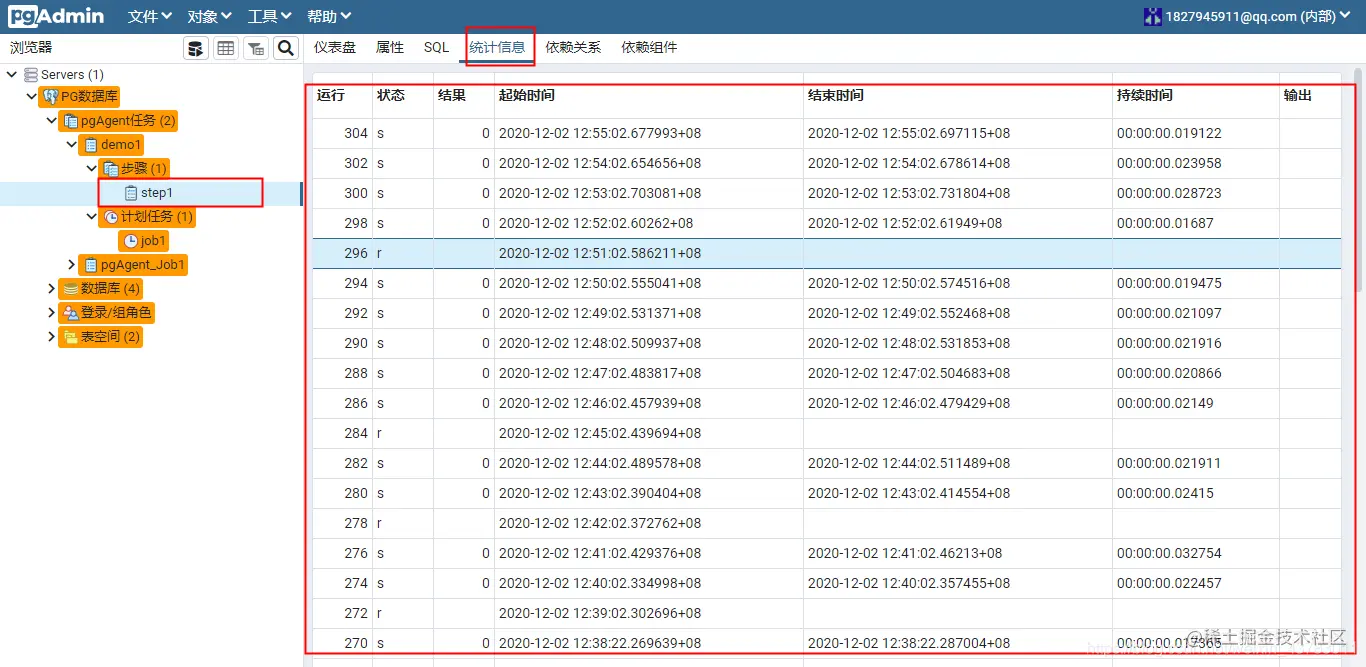This screenshot has width=1366, height=667.
Task: Expand the 表空间 (2) node
Action: point(51,337)
